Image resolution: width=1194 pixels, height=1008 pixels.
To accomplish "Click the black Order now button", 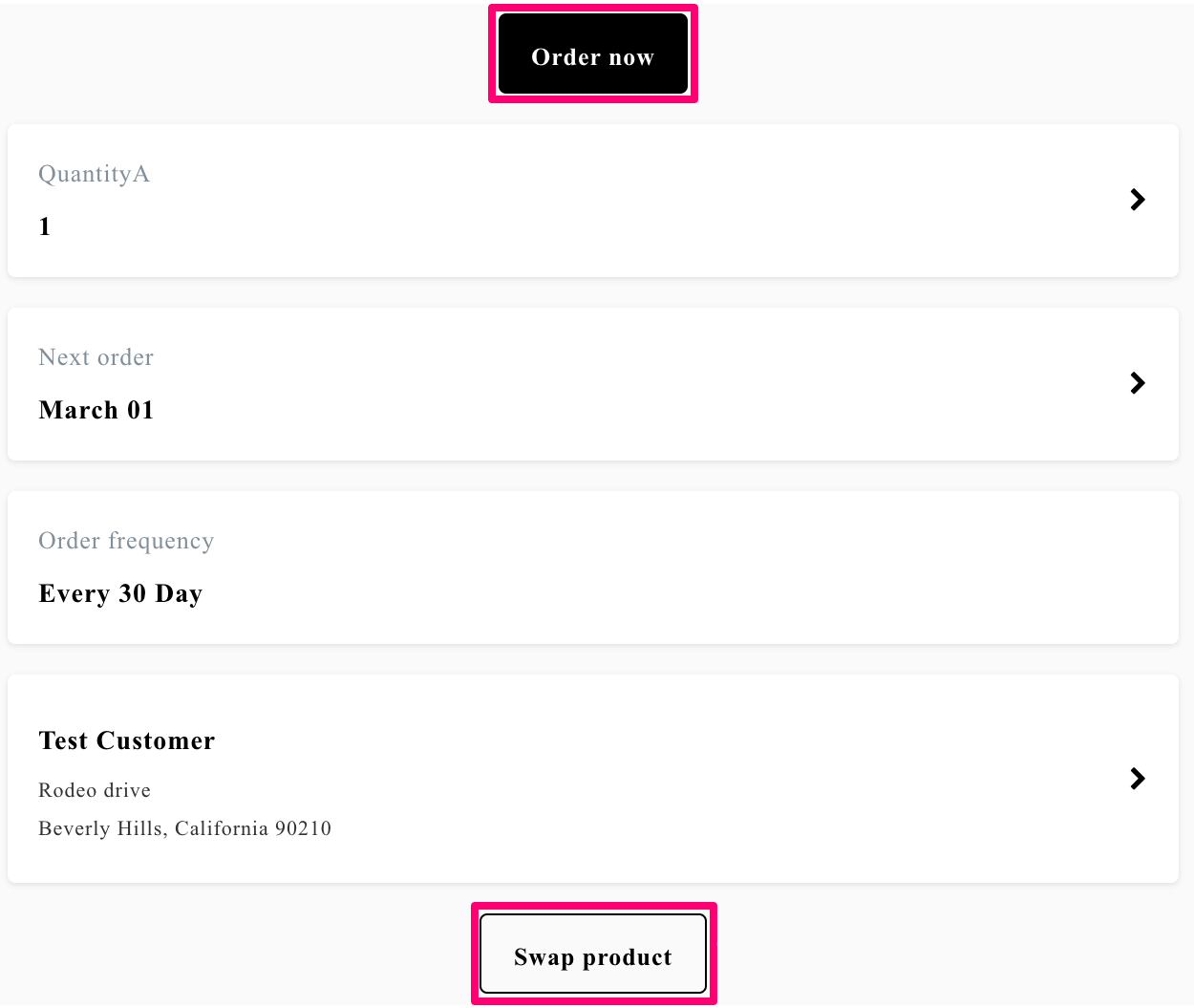I will 593,54.
